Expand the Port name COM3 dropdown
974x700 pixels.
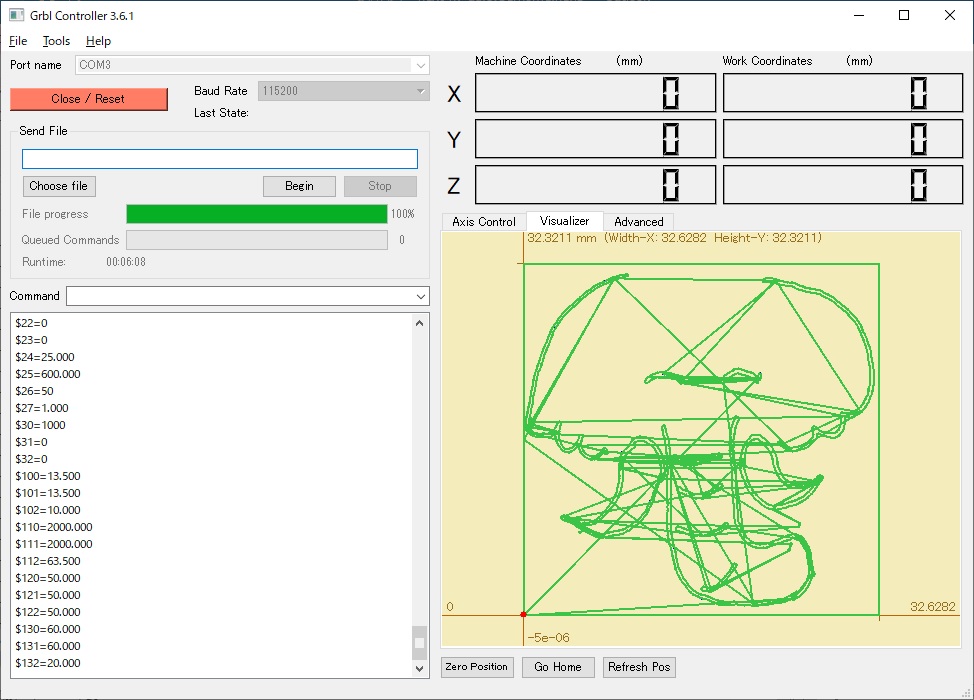[x=421, y=65]
